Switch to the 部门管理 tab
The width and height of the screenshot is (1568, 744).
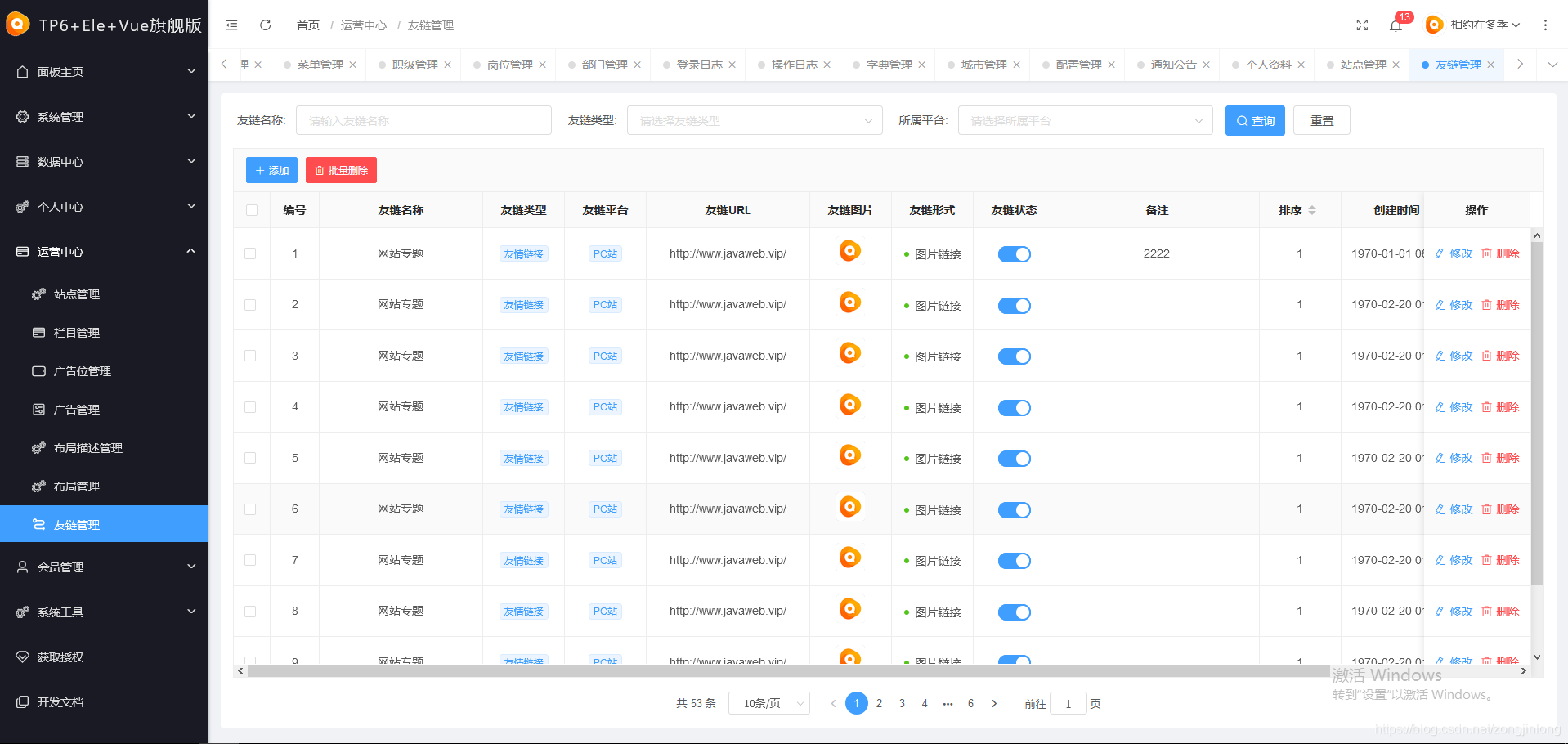coord(605,65)
